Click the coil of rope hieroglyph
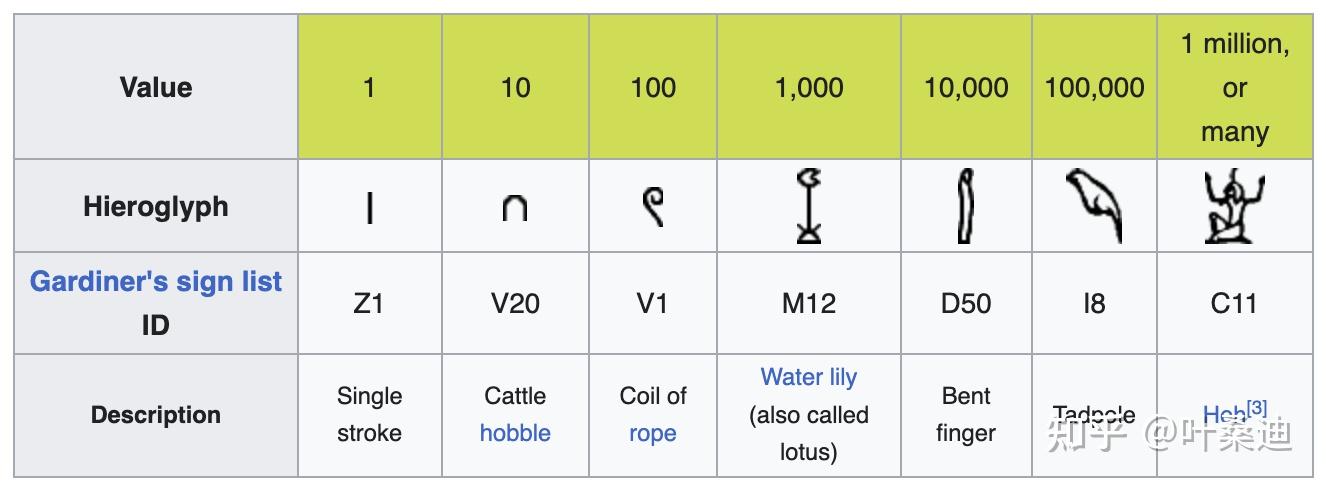The width and height of the screenshot is (1326, 488). (653, 206)
